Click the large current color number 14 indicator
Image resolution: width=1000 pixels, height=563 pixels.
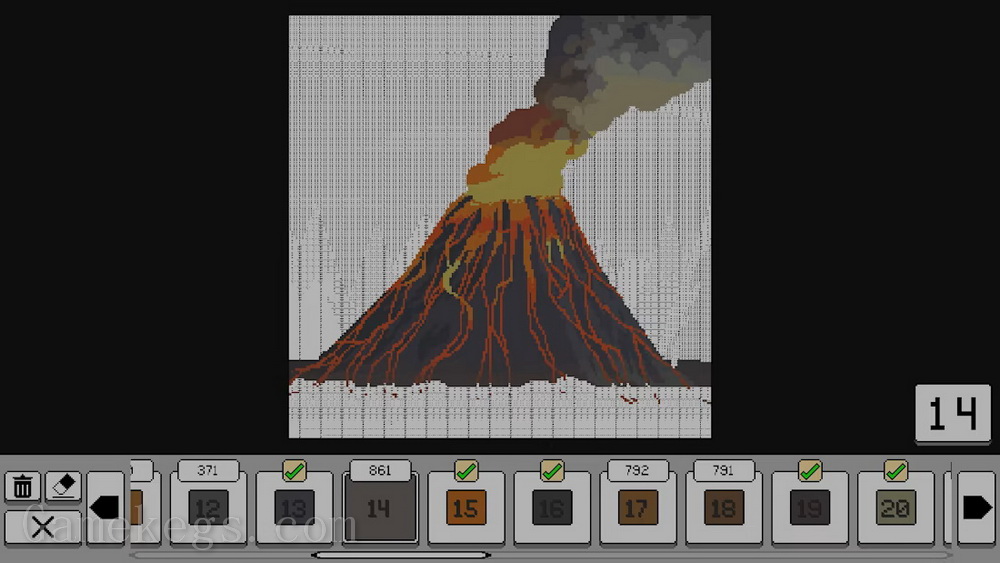[952, 414]
